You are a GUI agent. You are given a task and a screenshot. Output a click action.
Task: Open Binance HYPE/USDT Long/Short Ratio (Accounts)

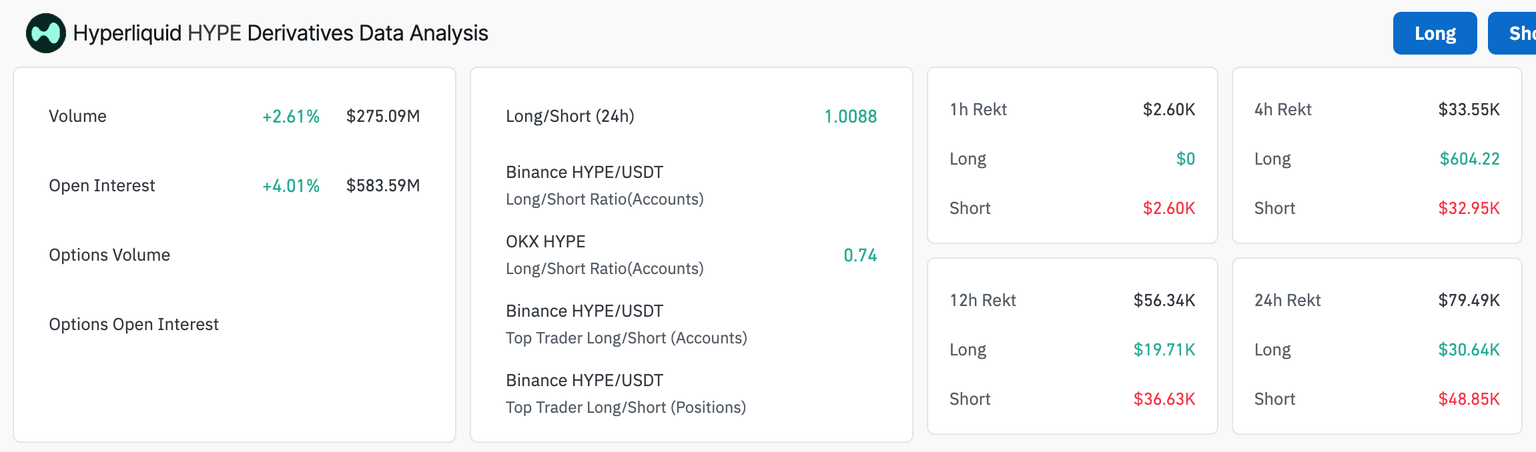click(x=604, y=185)
